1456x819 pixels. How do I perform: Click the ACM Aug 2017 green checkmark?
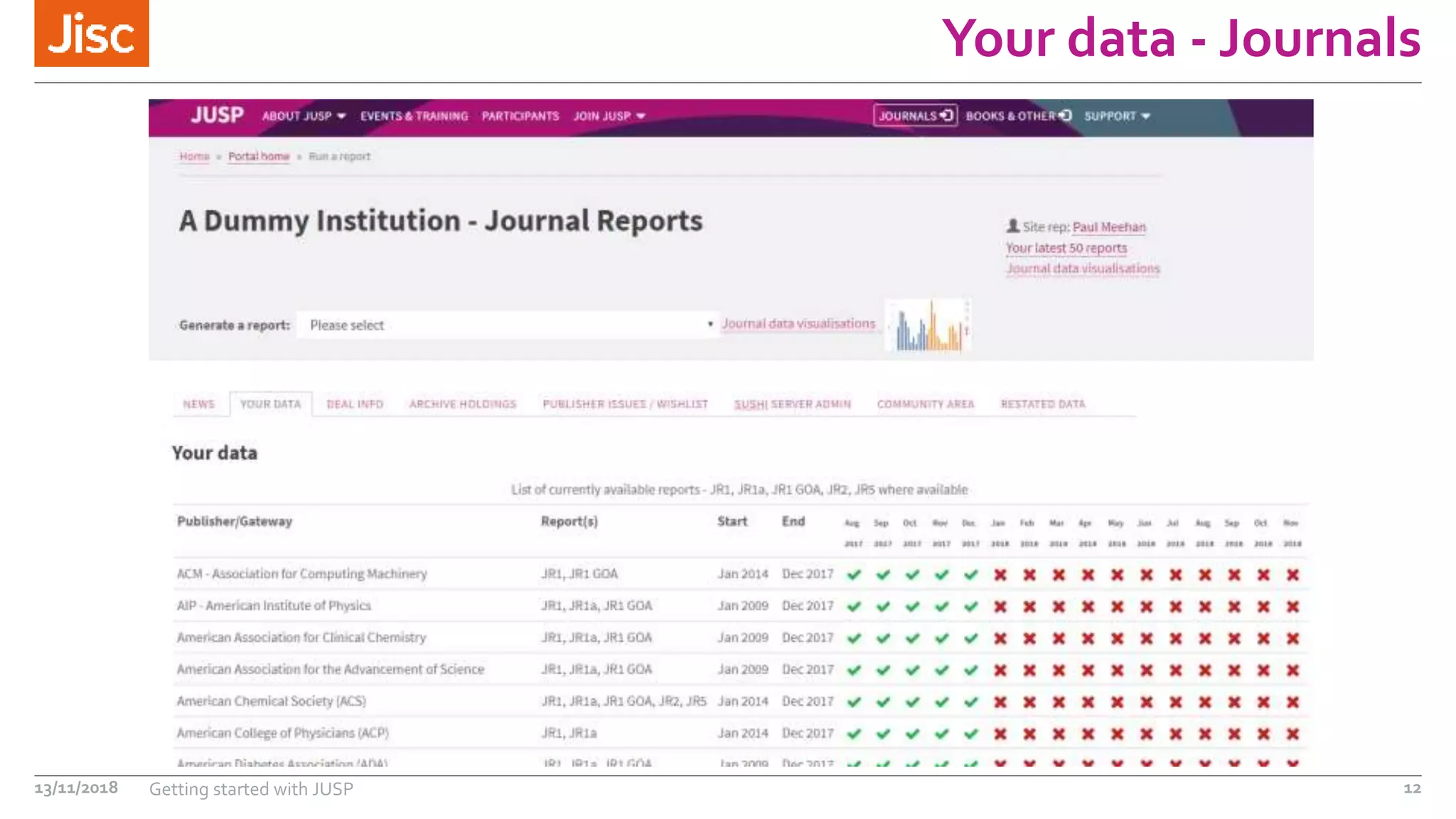tap(854, 574)
